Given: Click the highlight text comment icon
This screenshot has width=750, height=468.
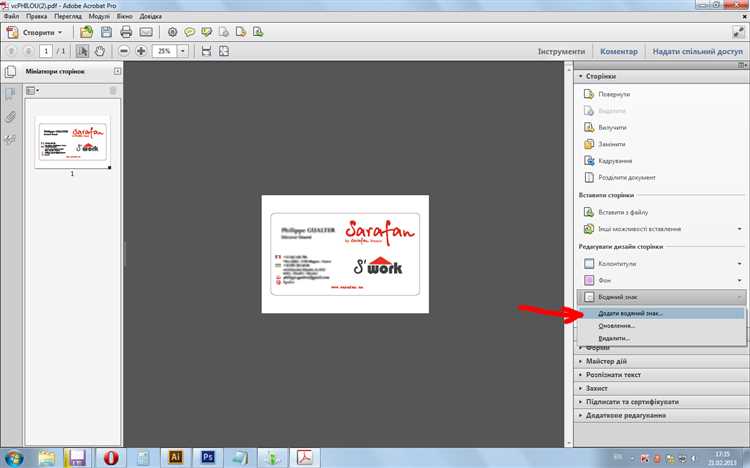Looking at the screenshot, I should 207,32.
